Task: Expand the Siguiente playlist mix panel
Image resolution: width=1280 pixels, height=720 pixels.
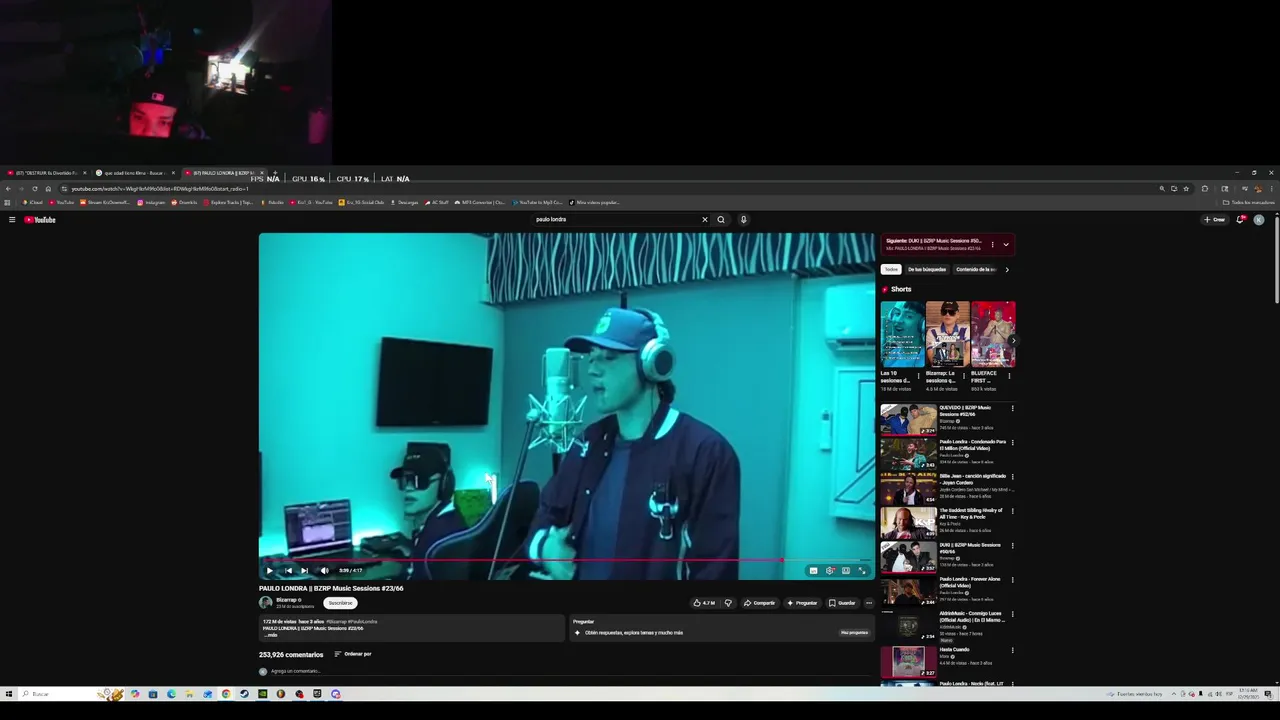Action: coord(1006,244)
